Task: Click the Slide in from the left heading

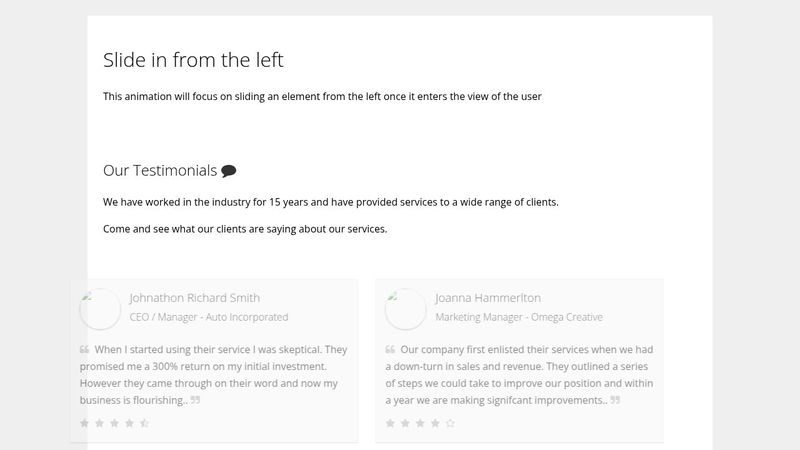Action: coord(193,60)
